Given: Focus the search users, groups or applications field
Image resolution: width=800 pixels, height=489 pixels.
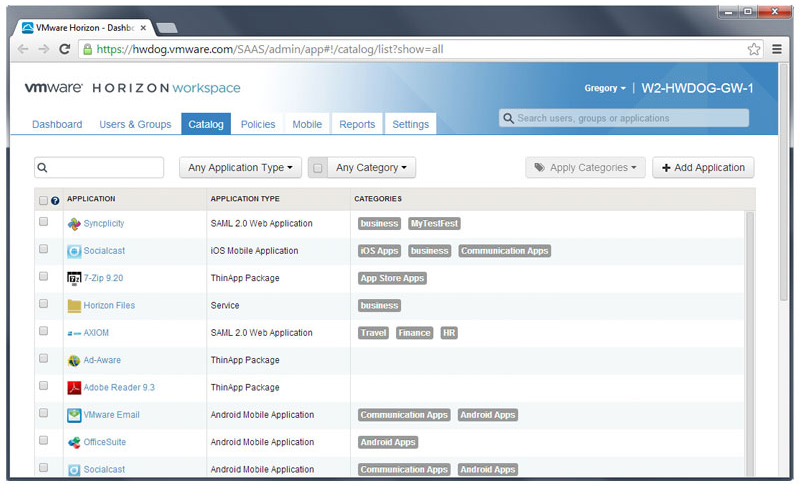Looking at the screenshot, I should click(624, 118).
